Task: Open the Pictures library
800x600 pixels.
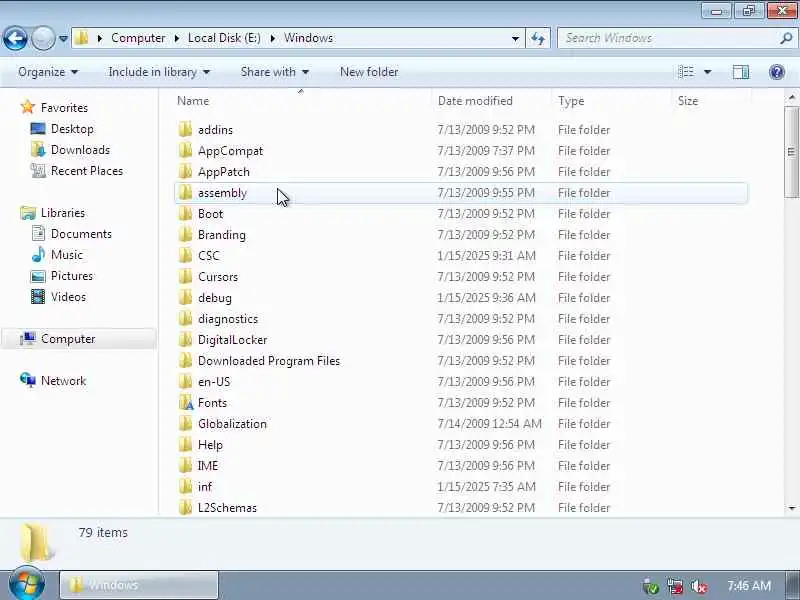Action: tap(71, 276)
